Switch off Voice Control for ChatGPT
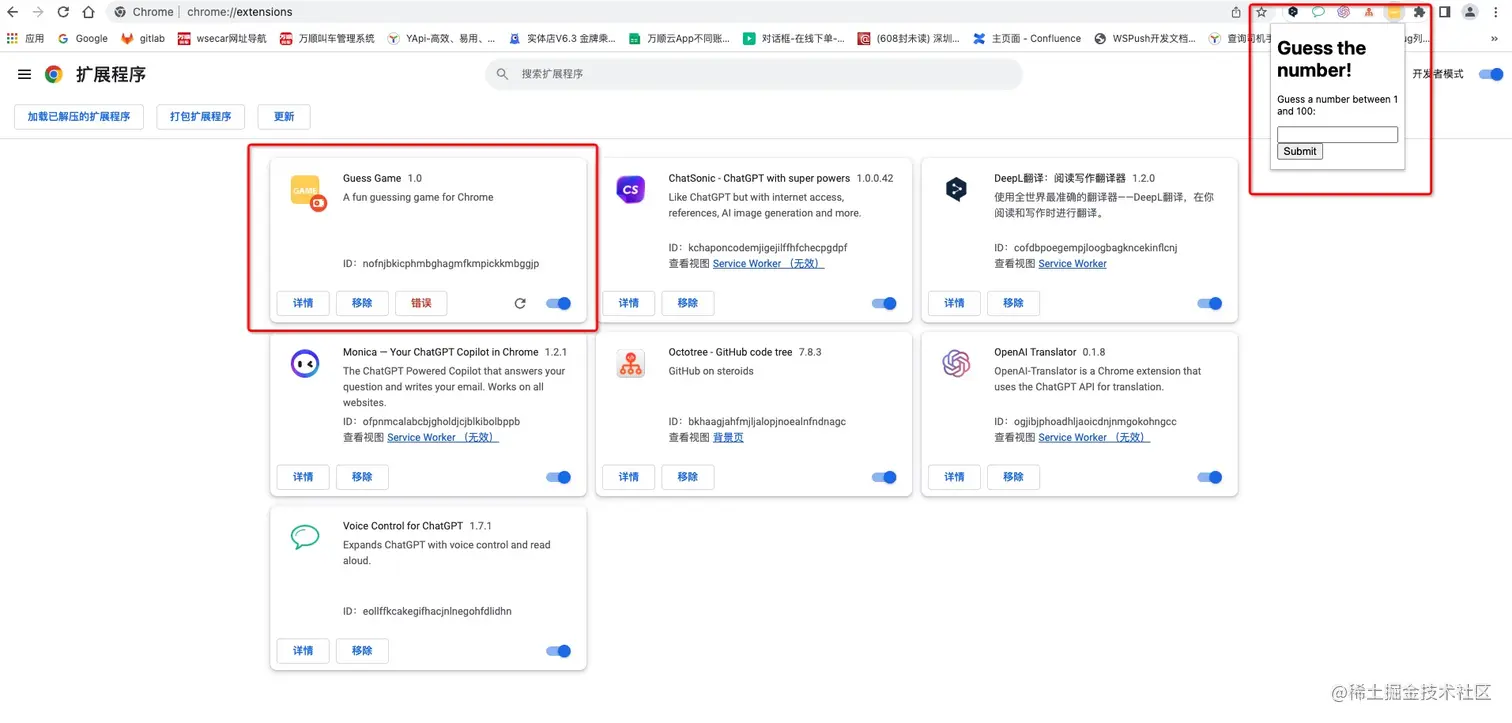 pyautogui.click(x=559, y=651)
